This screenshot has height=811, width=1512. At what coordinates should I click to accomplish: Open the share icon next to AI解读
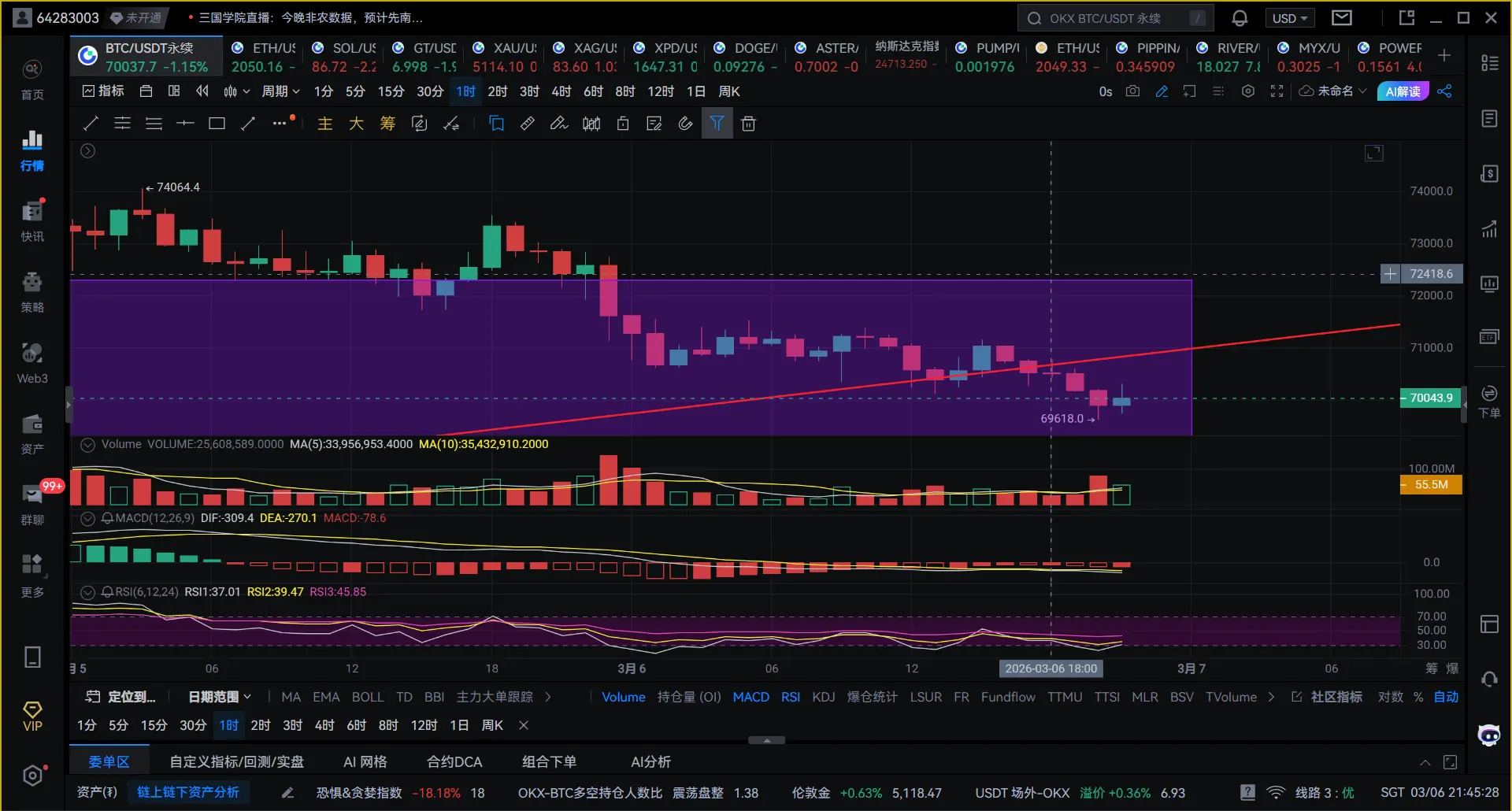pyautogui.click(x=1444, y=91)
